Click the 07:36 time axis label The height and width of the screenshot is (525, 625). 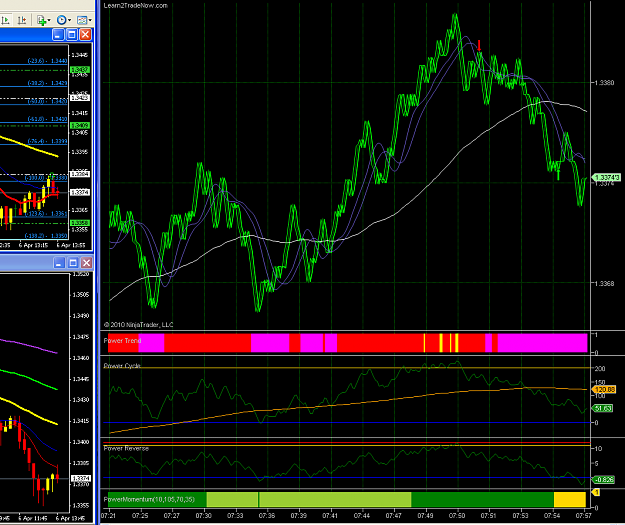pos(267,516)
